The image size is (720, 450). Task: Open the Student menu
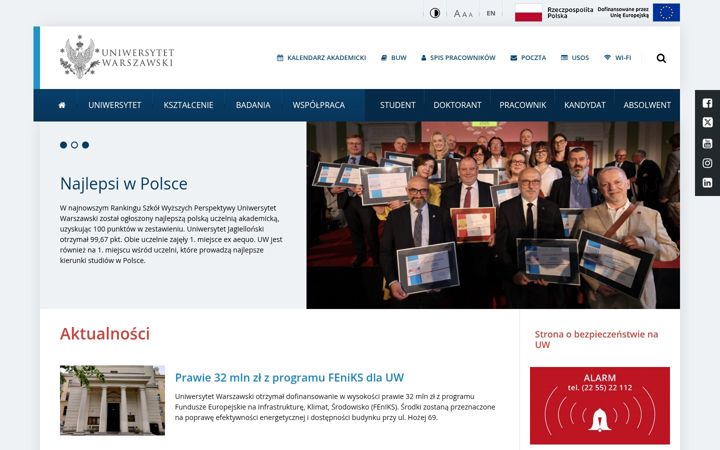(398, 105)
